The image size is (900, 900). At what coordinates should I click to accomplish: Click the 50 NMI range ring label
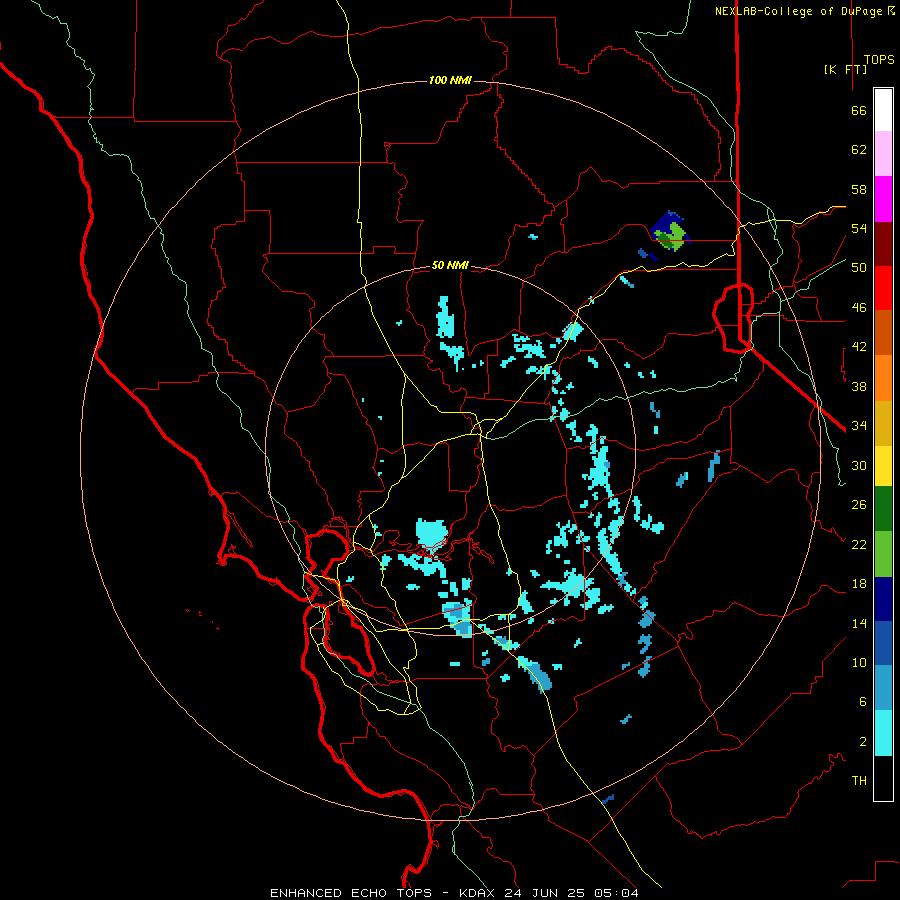(450, 265)
